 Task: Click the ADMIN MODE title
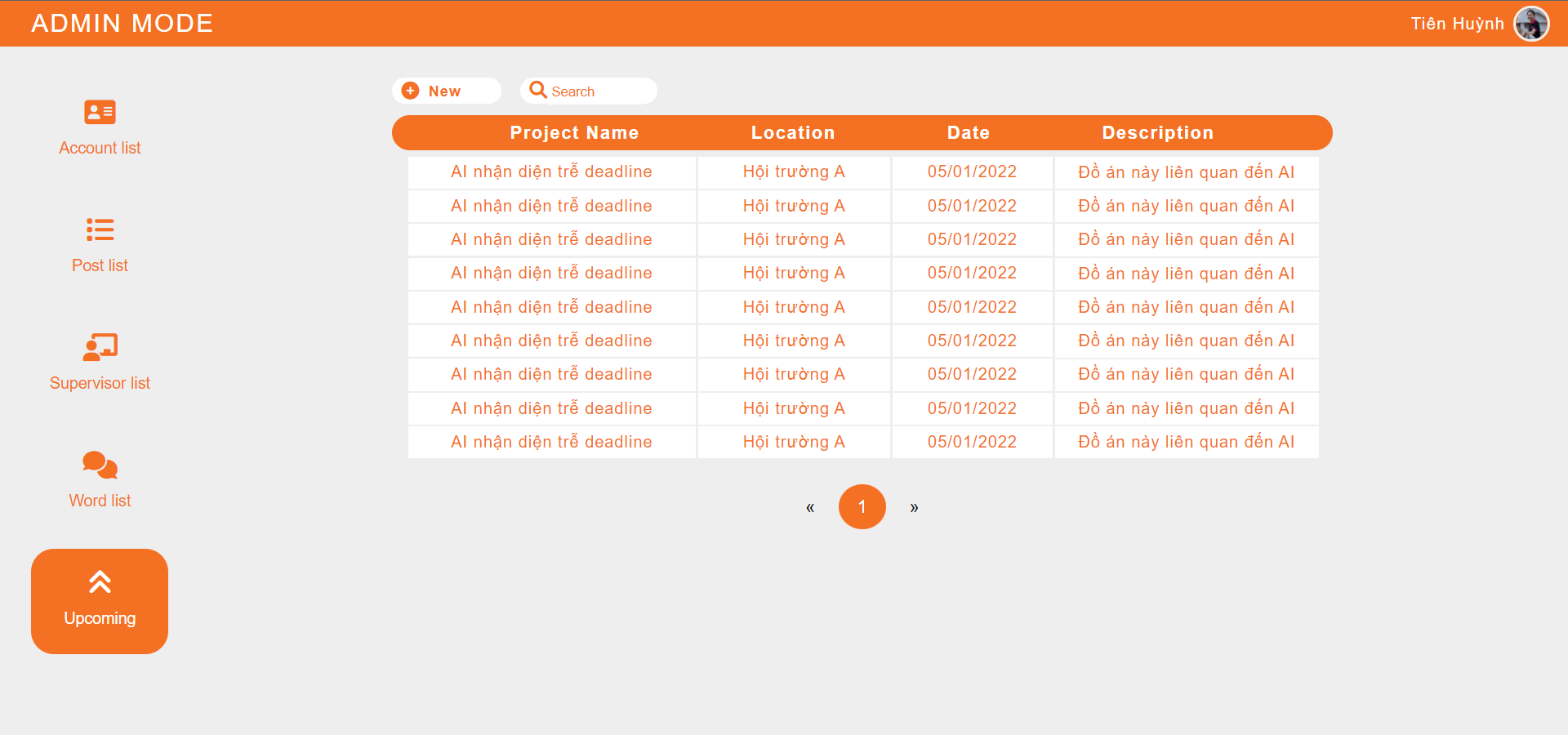tap(122, 23)
